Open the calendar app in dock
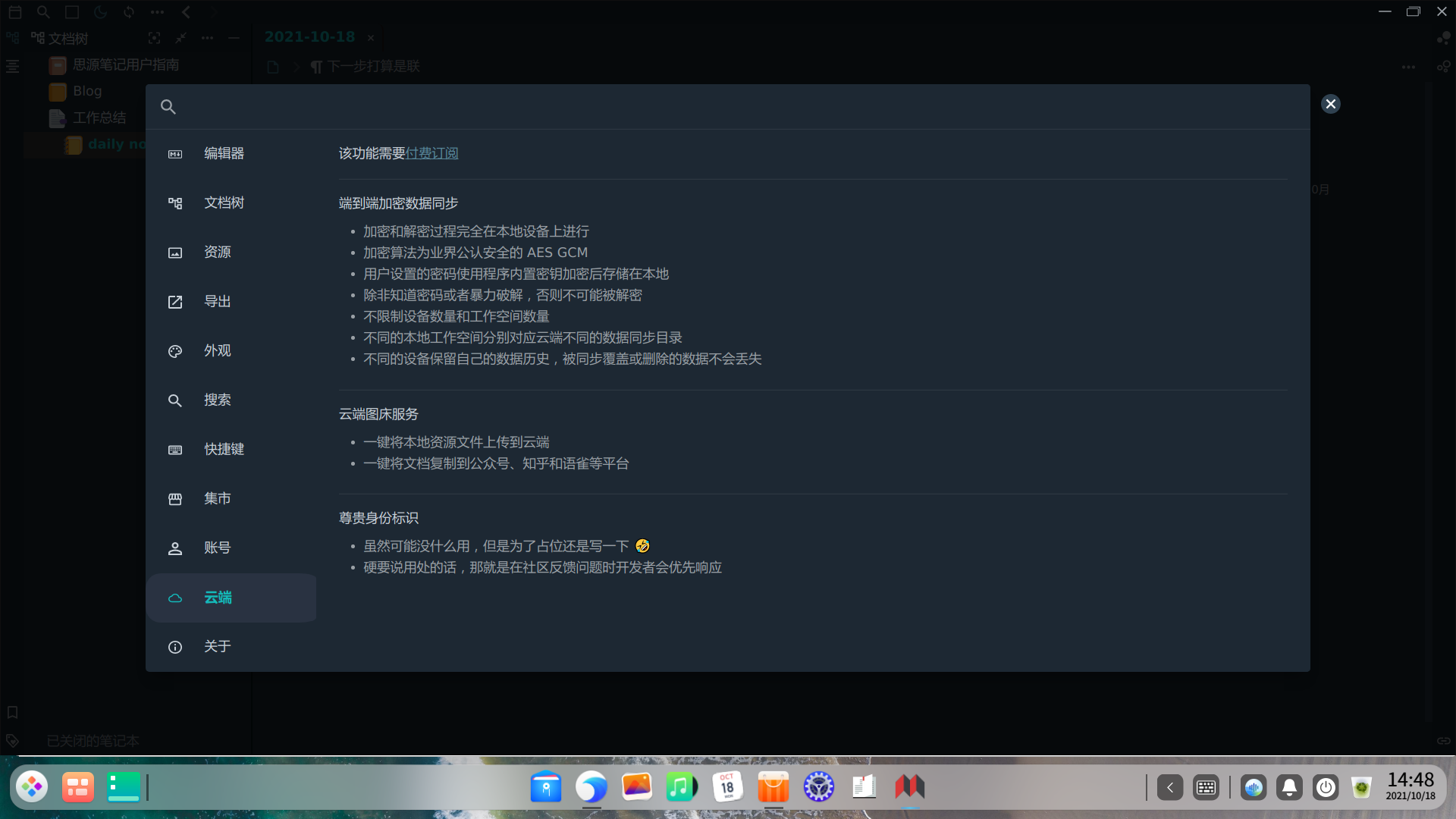 coord(727,786)
